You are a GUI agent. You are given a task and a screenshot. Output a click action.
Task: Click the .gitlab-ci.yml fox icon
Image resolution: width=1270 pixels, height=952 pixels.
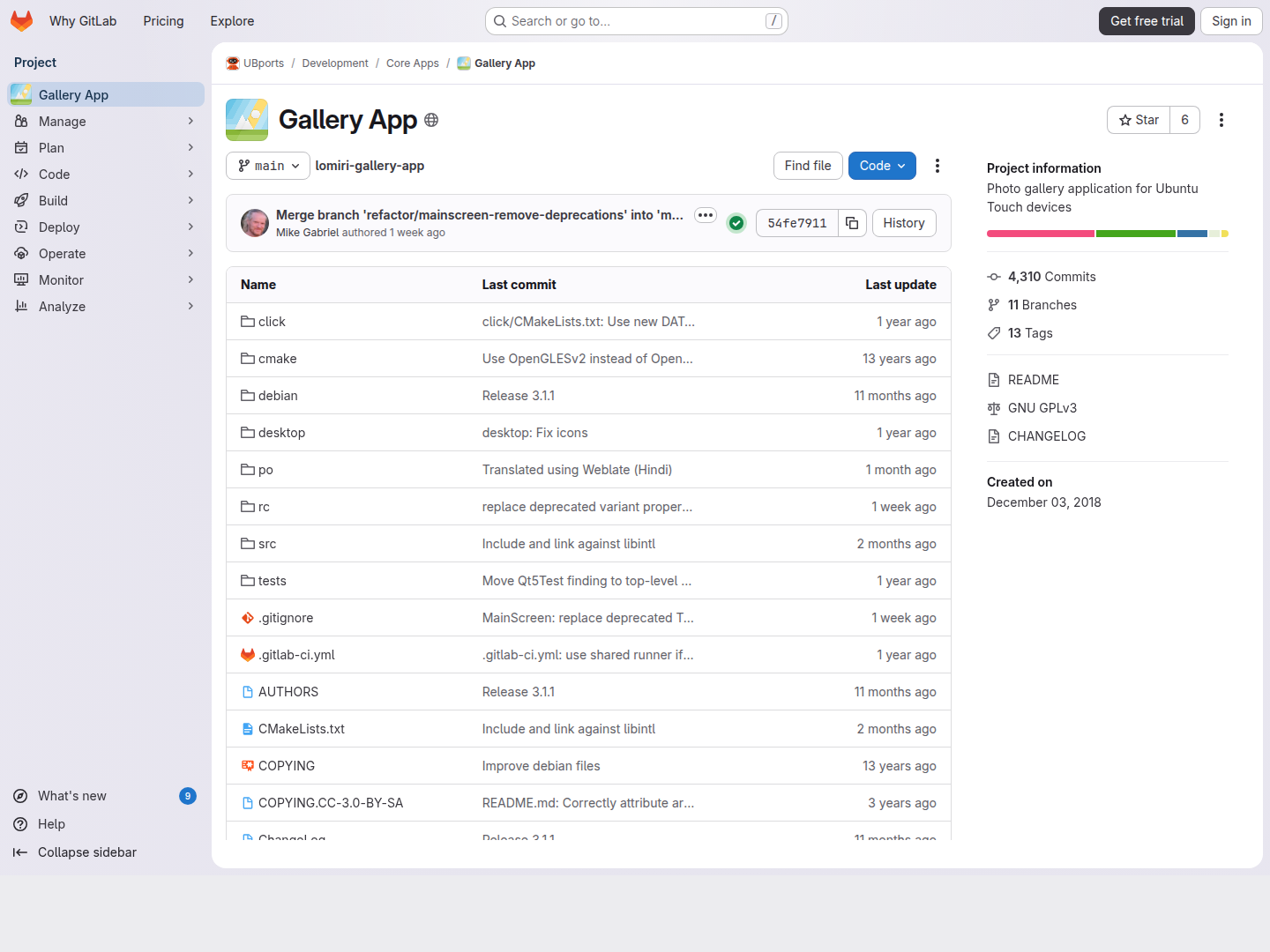tap(248, 655)
